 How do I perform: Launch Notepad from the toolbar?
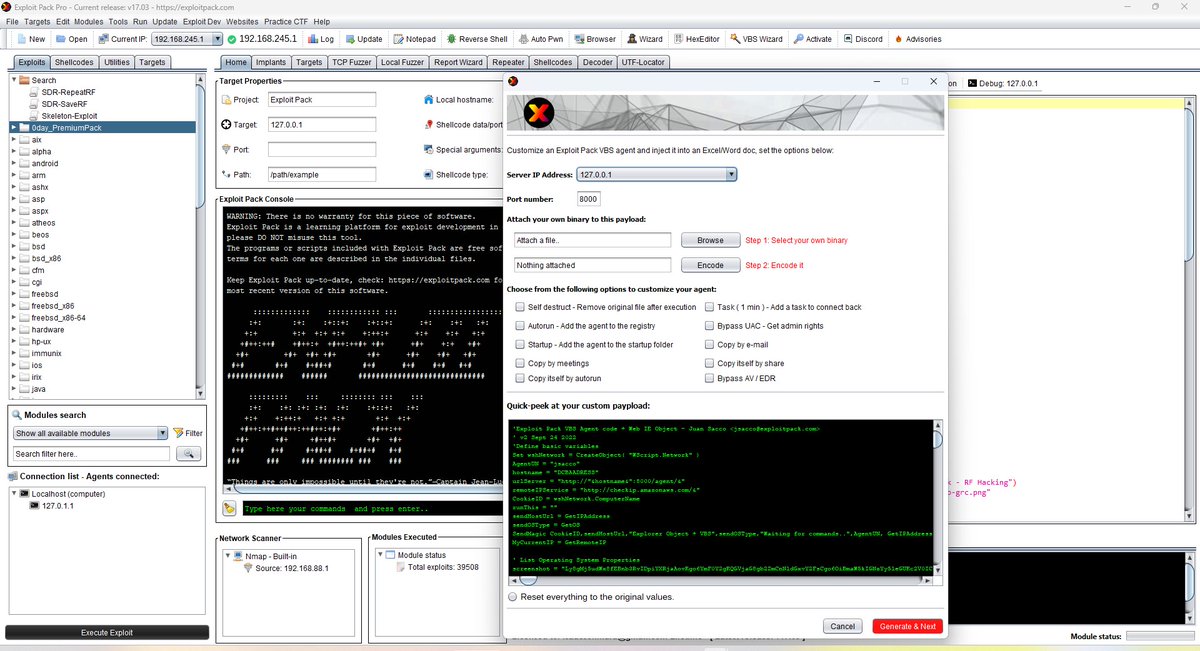click(x=414, y=39)
